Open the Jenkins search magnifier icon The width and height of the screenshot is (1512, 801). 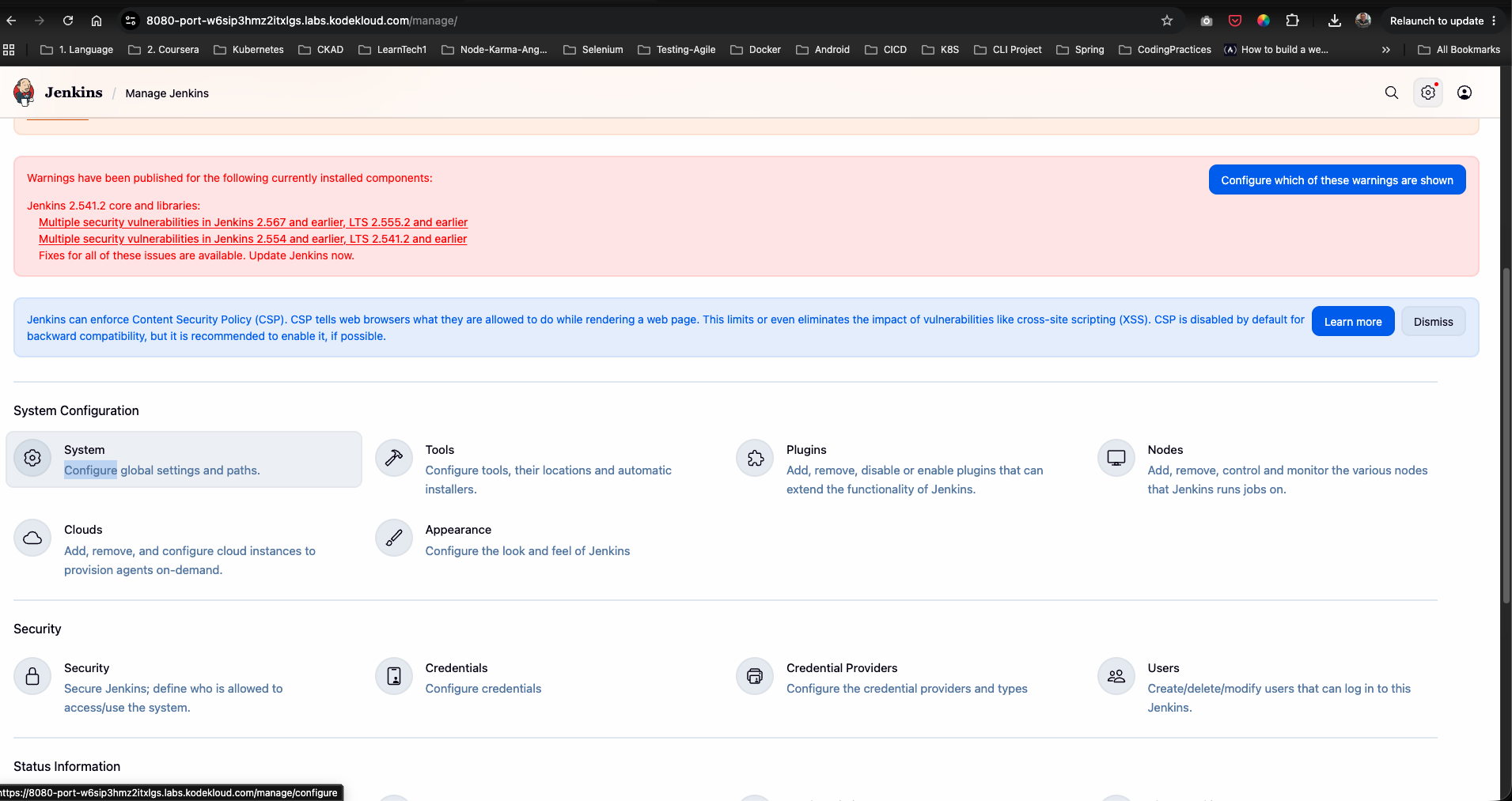coord(1392,93)
